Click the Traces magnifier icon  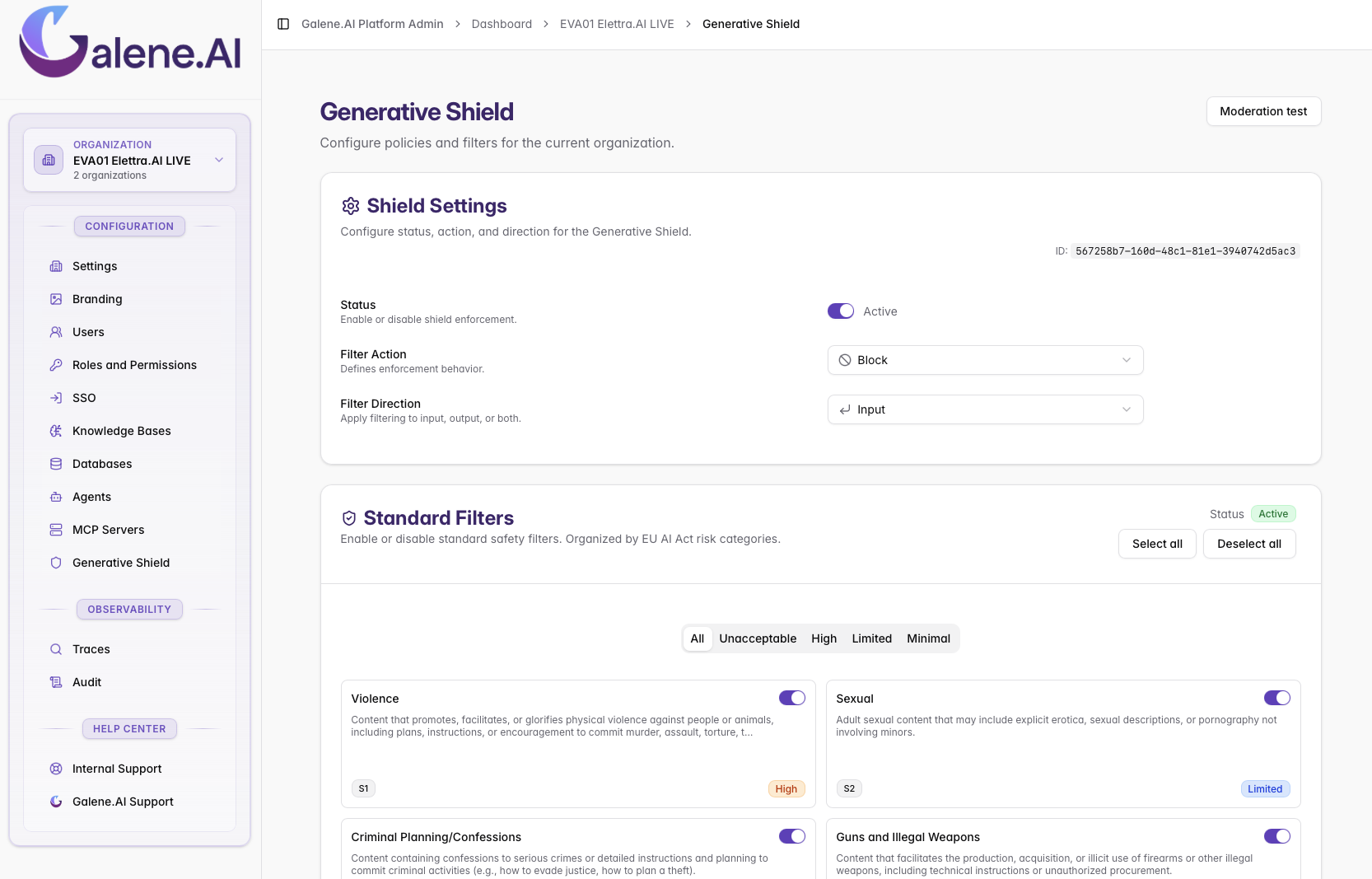point(56,649)
